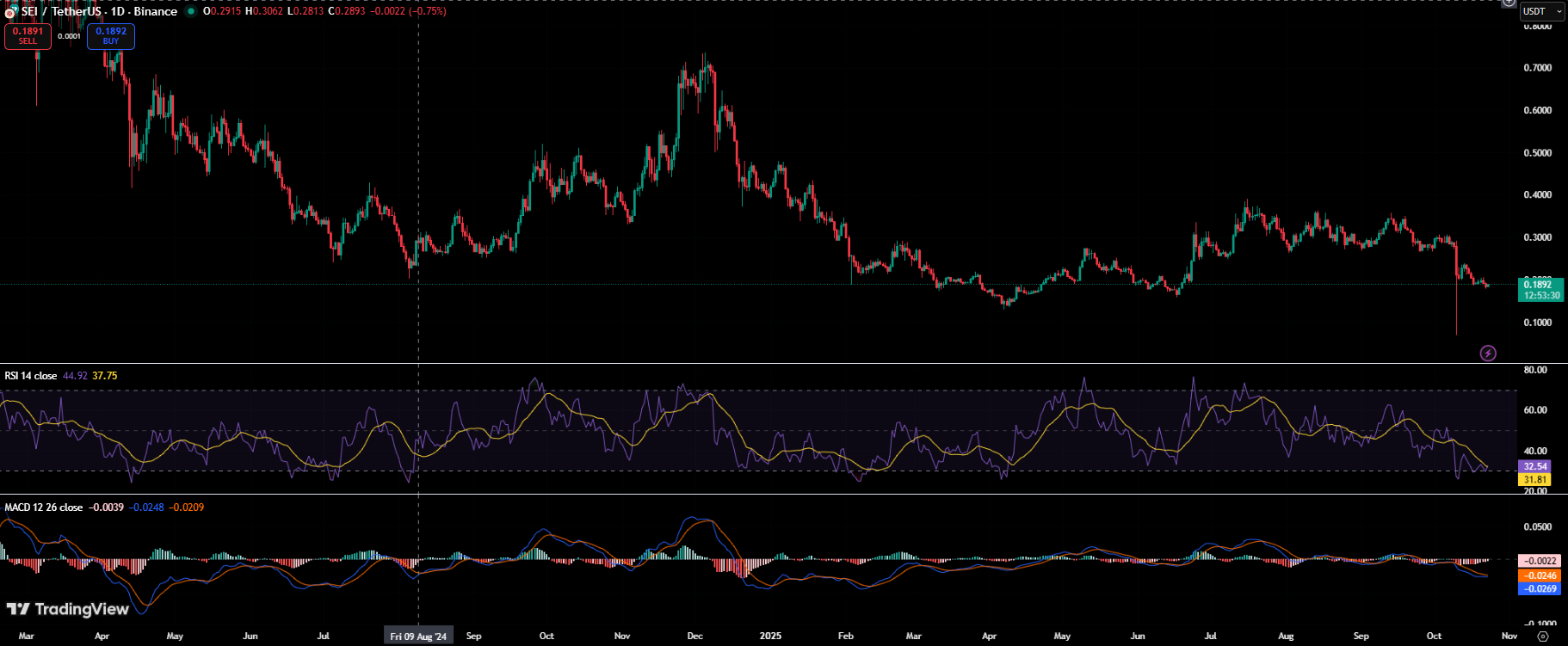Click the high price value 0.3062
The image size is (1568, 646).
click(x=267, y=11)
